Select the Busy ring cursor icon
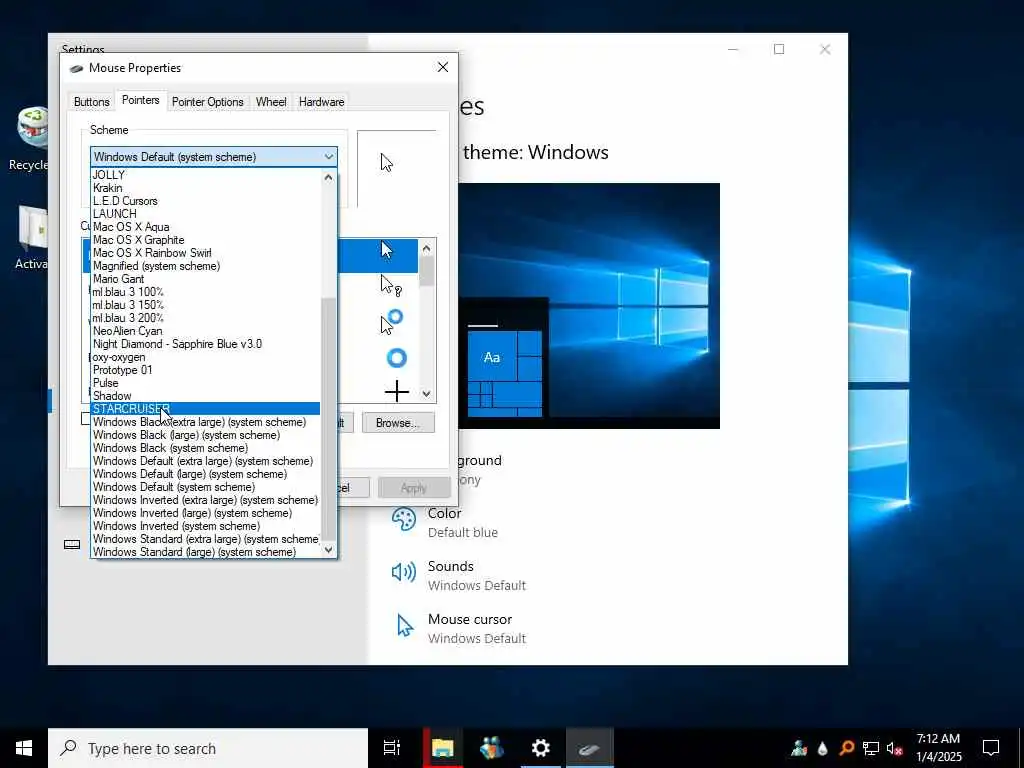 pyautogui.click(x=396, y=358)
